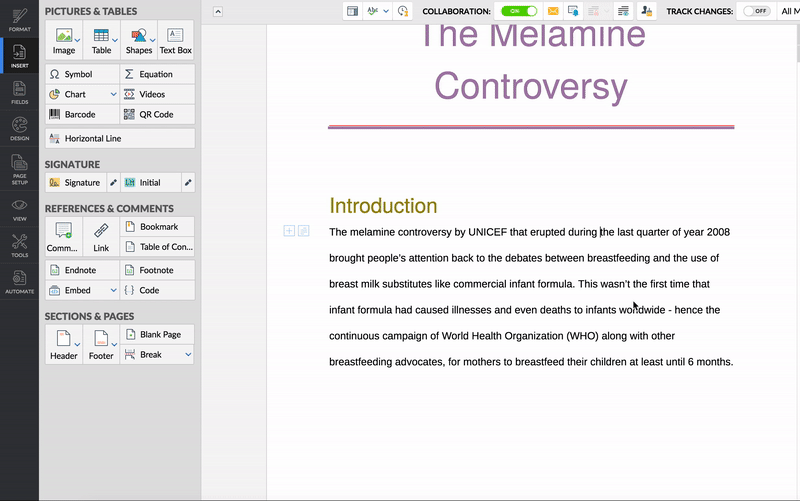
Task: Insert a Symbol
Action: (83, 74)
